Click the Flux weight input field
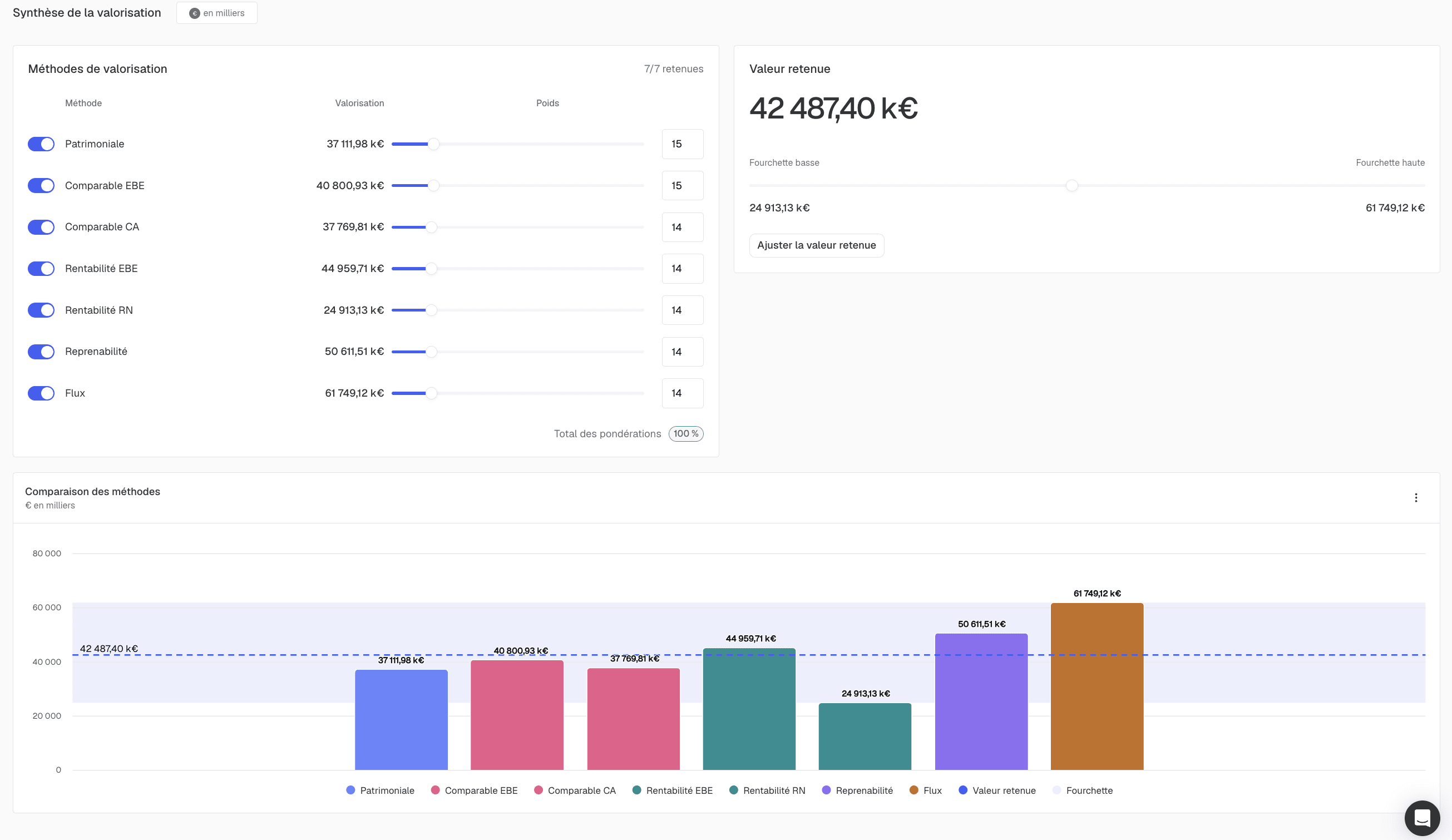Screen dimensions: 1452x840 [x=682, y=393]
